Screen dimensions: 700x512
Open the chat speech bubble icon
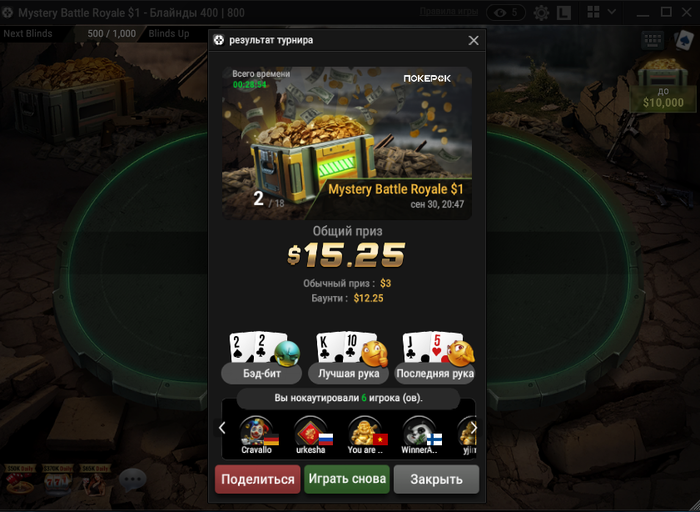click(x=133, y=480)
